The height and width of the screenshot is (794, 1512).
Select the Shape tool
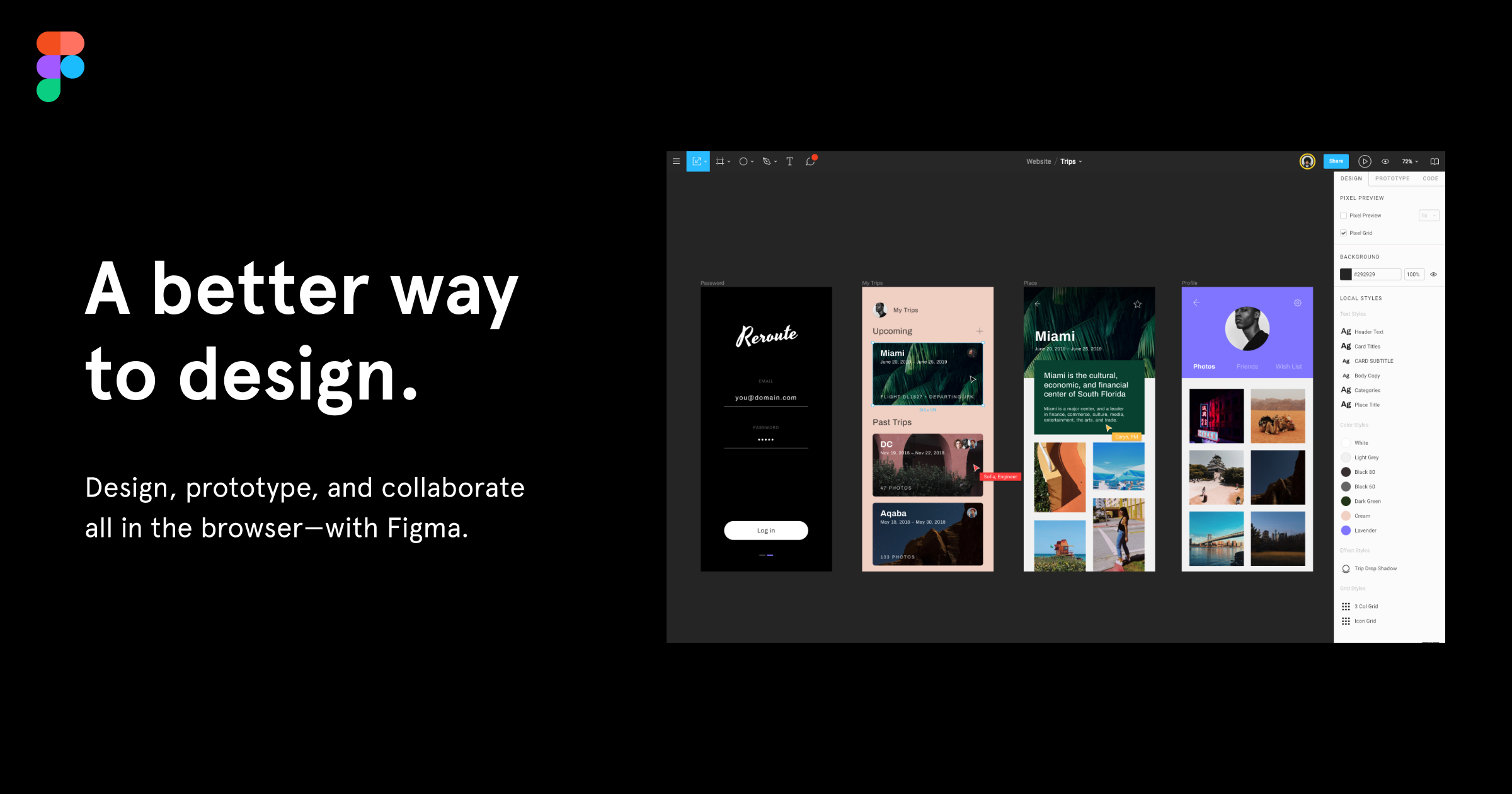(x=747, y=162)
